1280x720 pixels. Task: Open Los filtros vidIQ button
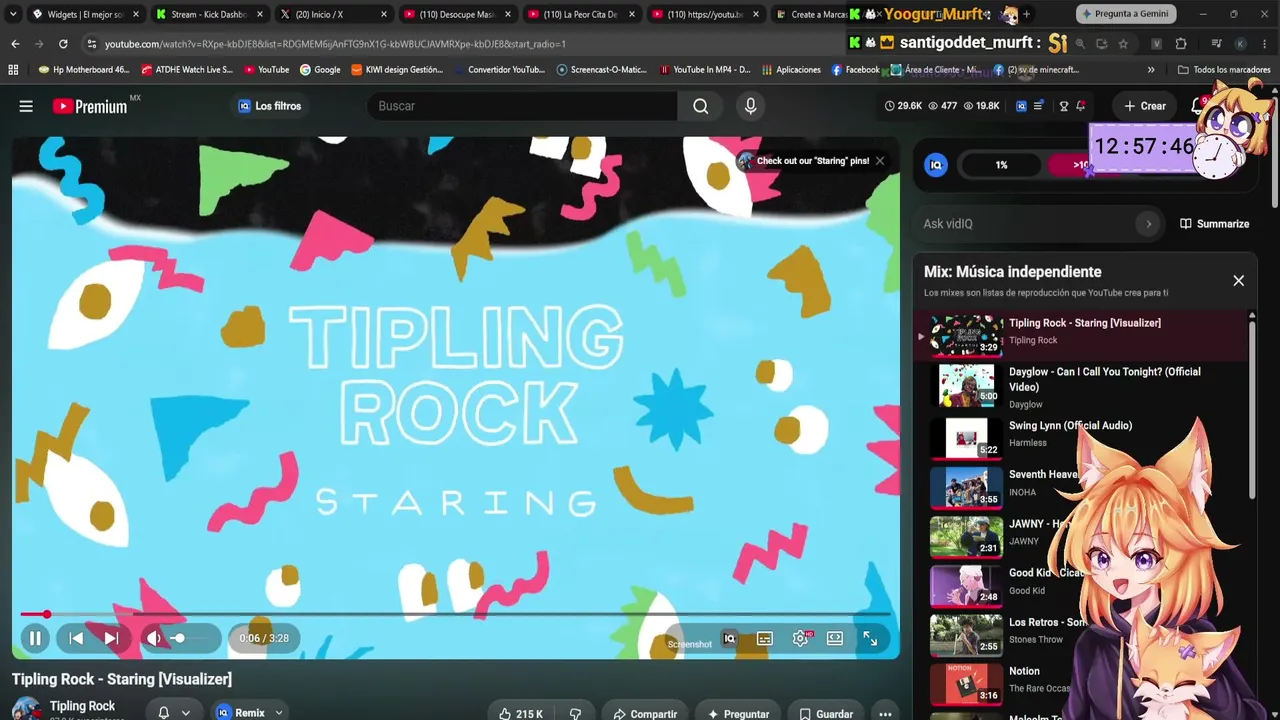point(269,106)
